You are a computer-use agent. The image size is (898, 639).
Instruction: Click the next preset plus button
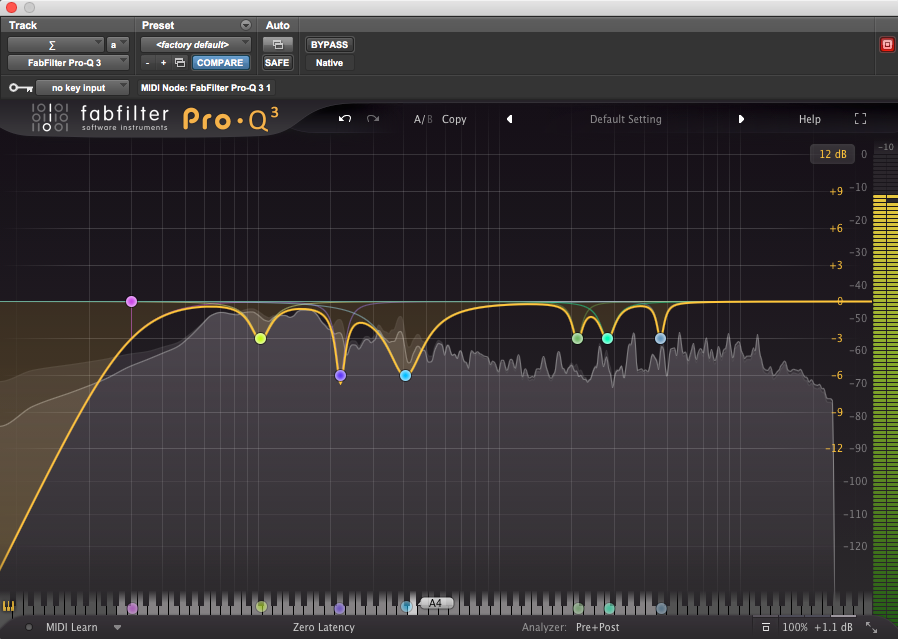163,62
